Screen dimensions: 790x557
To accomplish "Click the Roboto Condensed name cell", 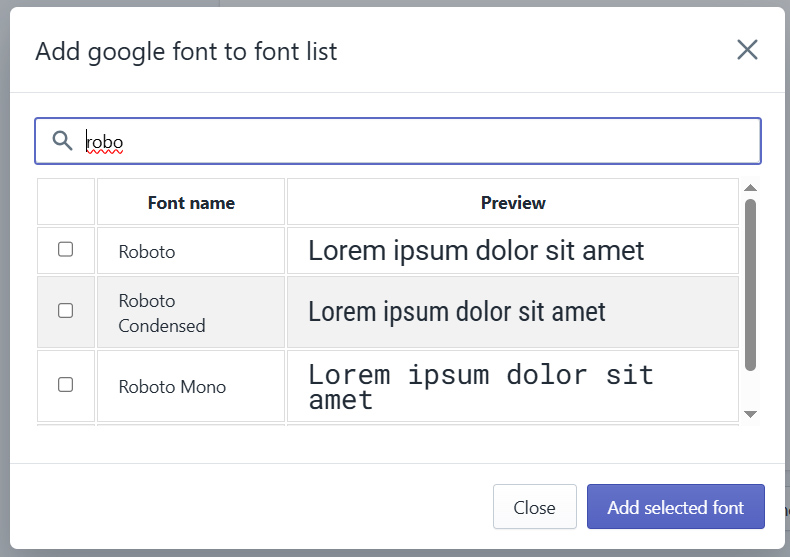I will (191, 312).
